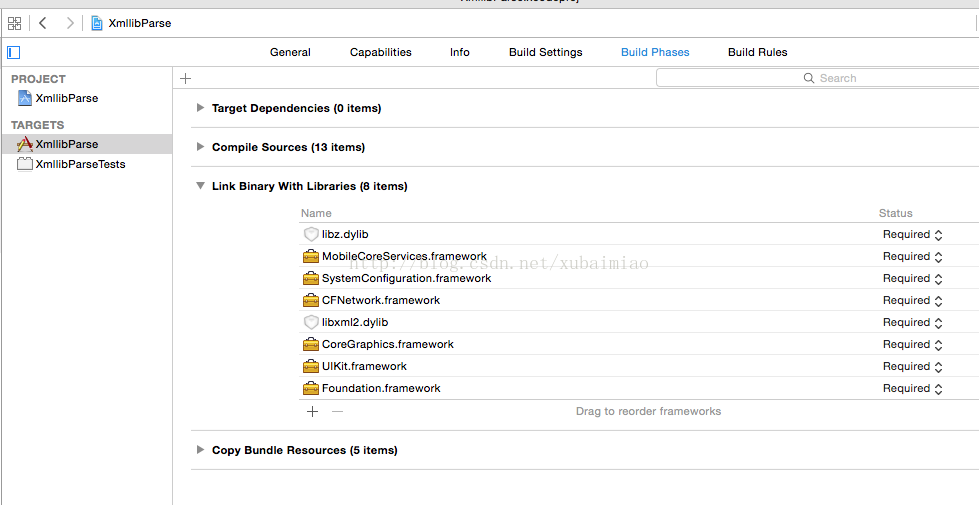Click the Compile Sources (13 items) heading
Image resolution: width=979 pixels, height=505 pixels.
(x=288, y=147)
